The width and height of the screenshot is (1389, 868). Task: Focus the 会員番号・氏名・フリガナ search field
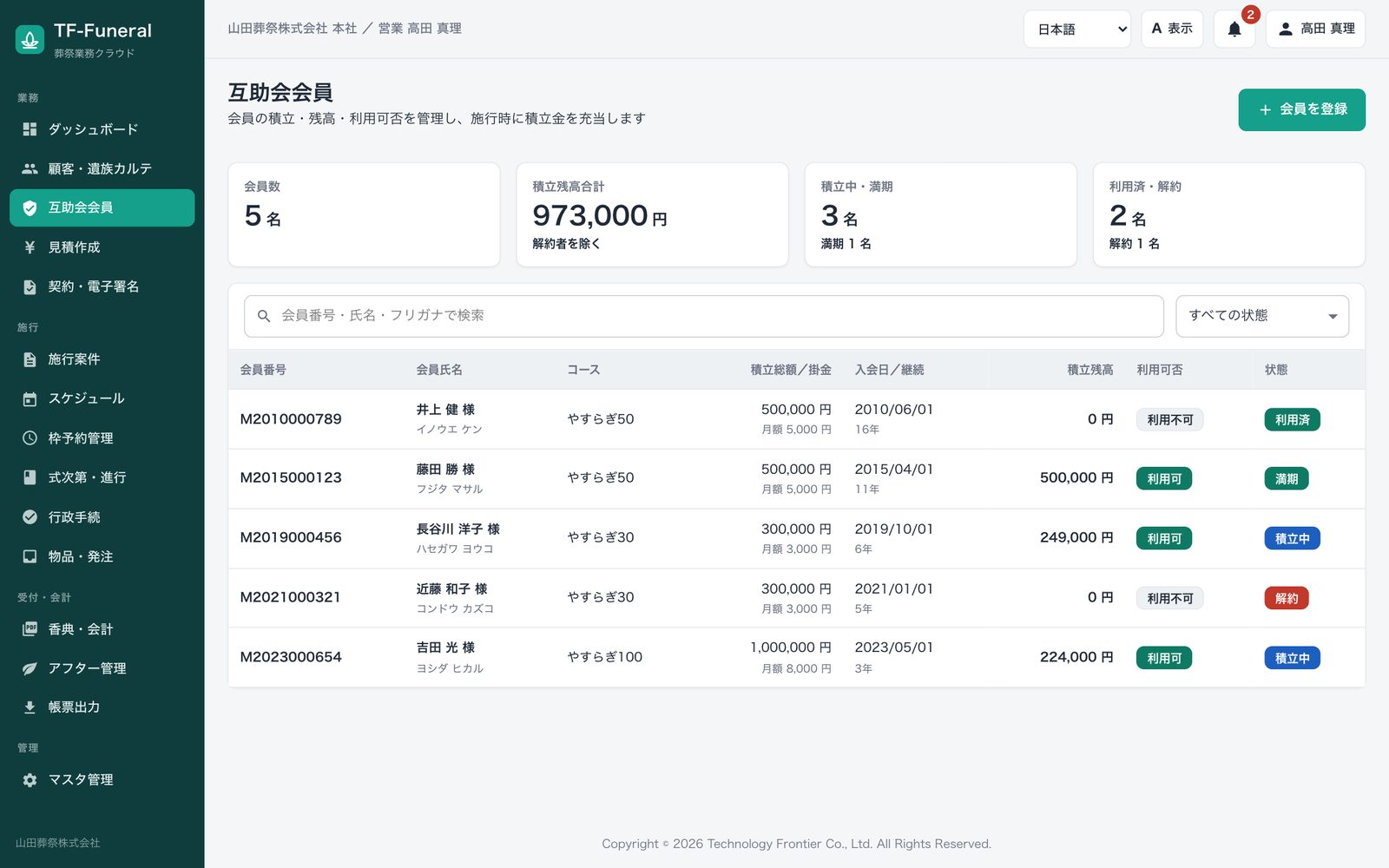(x=703, y=316)
